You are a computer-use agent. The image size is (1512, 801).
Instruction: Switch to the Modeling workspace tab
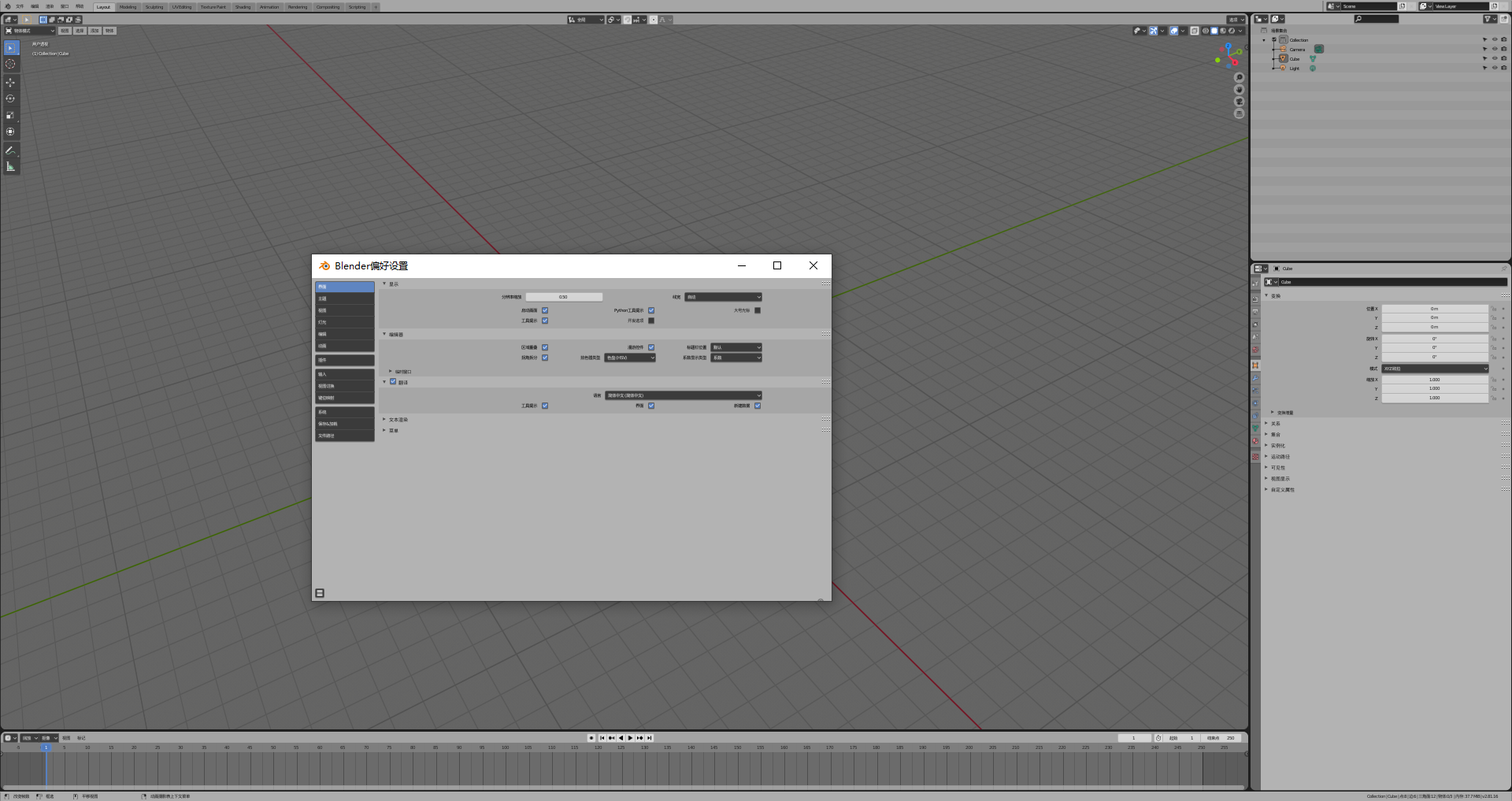pyautogui.click(x=128, y=6)
